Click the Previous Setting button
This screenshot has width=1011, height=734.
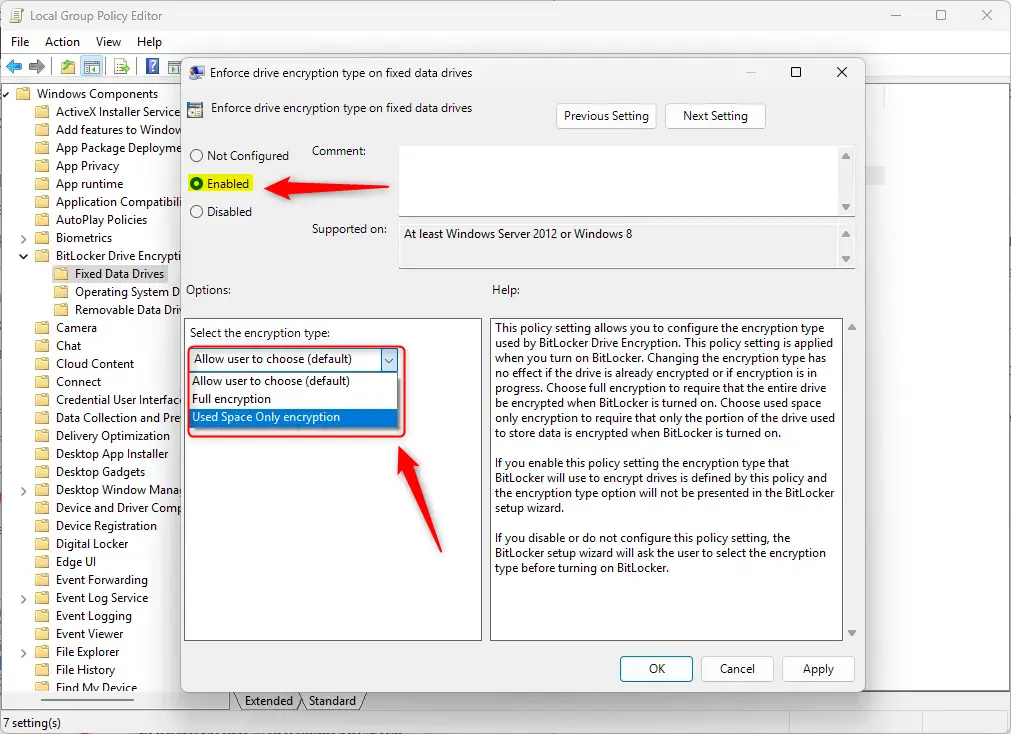coord(606,116)
